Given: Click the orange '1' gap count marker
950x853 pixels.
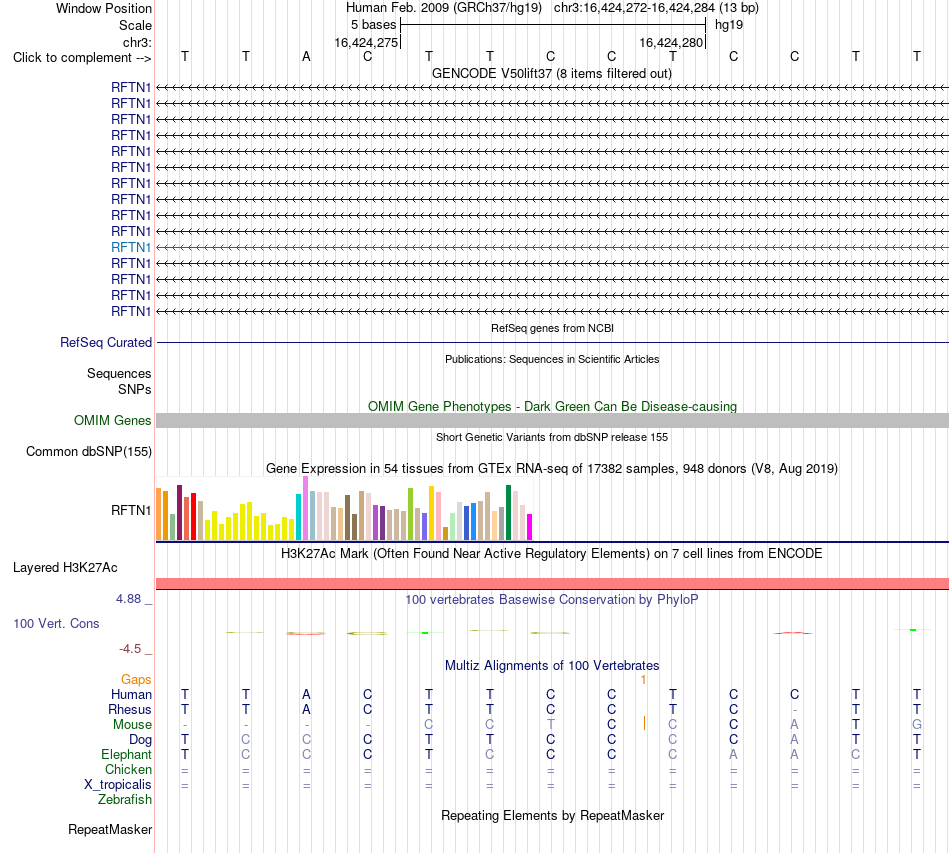Looking at the screenshot, I should click(643, 680).
